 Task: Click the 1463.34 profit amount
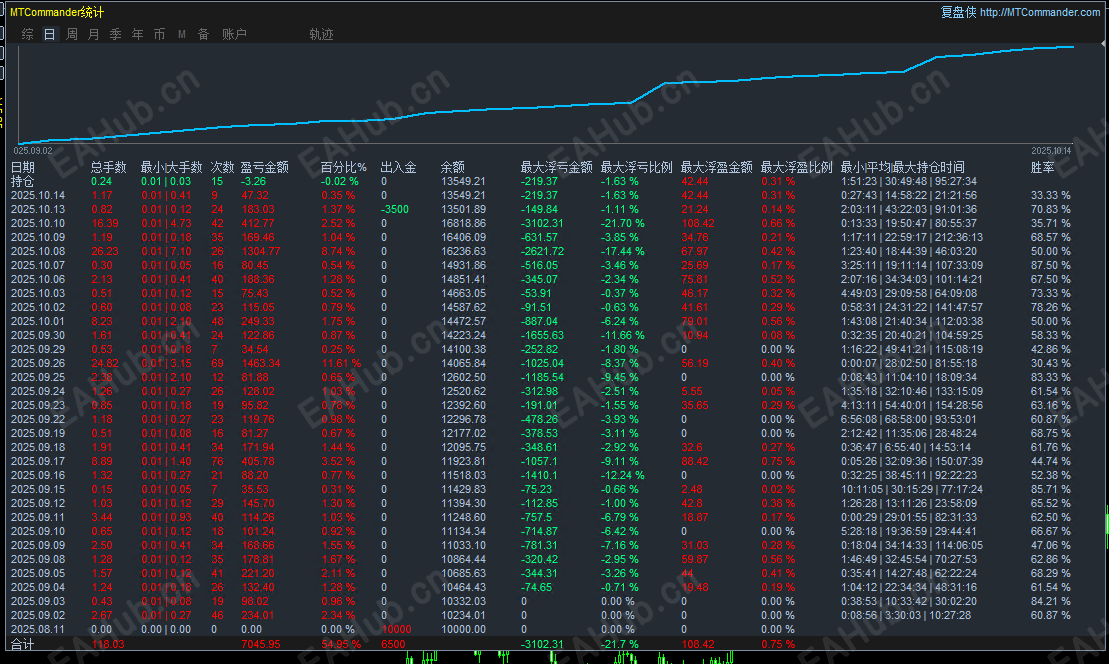260,363
